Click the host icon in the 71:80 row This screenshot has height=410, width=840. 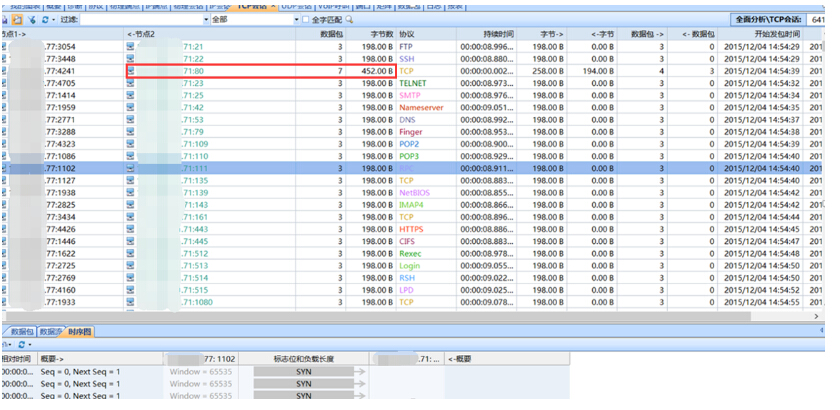click(131, 72)
